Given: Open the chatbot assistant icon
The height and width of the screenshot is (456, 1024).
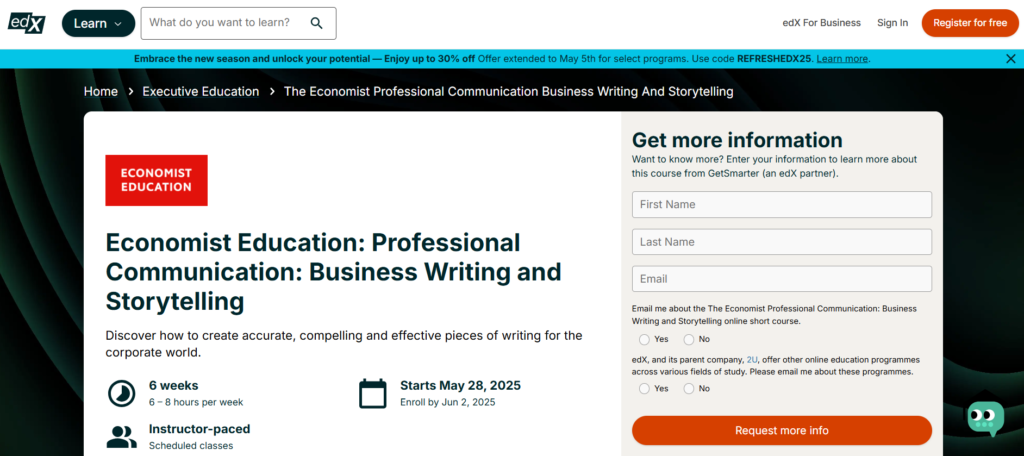Looking at the screenshot, I should click(x=985, y=418).
